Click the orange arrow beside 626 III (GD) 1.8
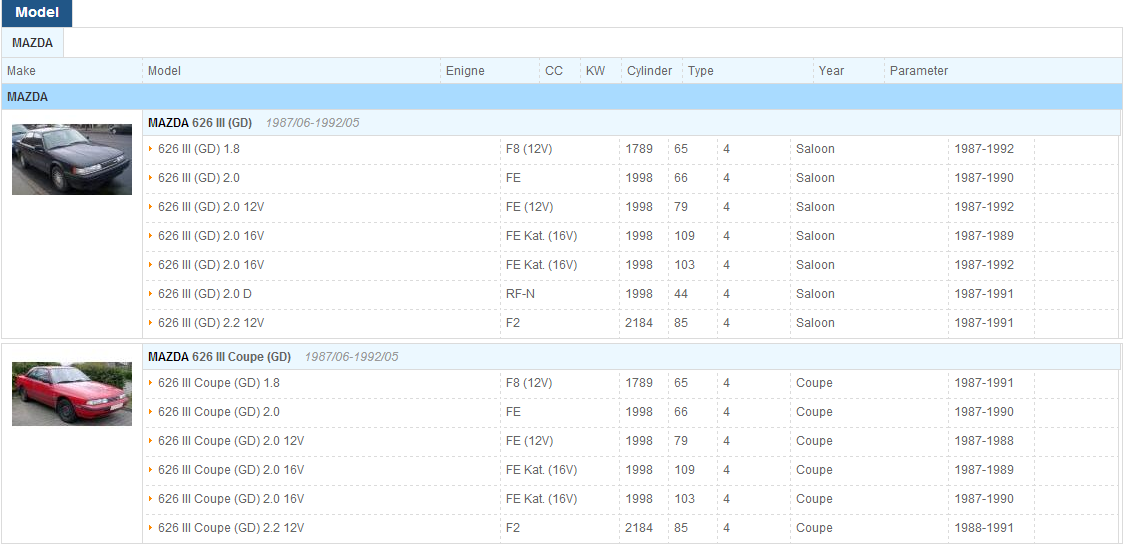Image resolution: width=1124 pixels, height=546 pixels. (151, 149)
